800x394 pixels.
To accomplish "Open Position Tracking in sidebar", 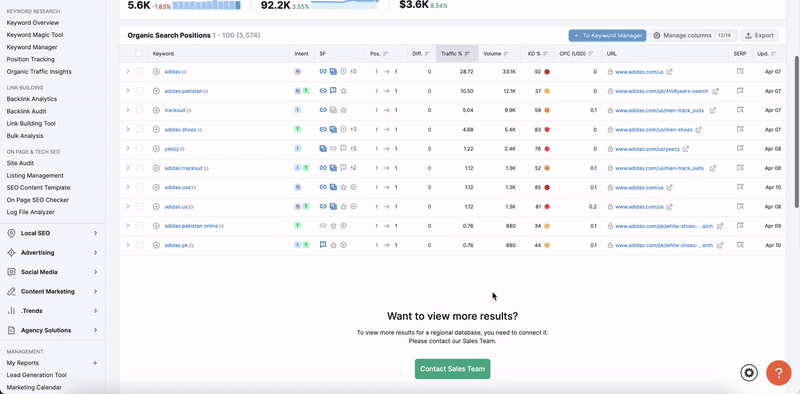I will pyautogui.click(x=31, y=59).
